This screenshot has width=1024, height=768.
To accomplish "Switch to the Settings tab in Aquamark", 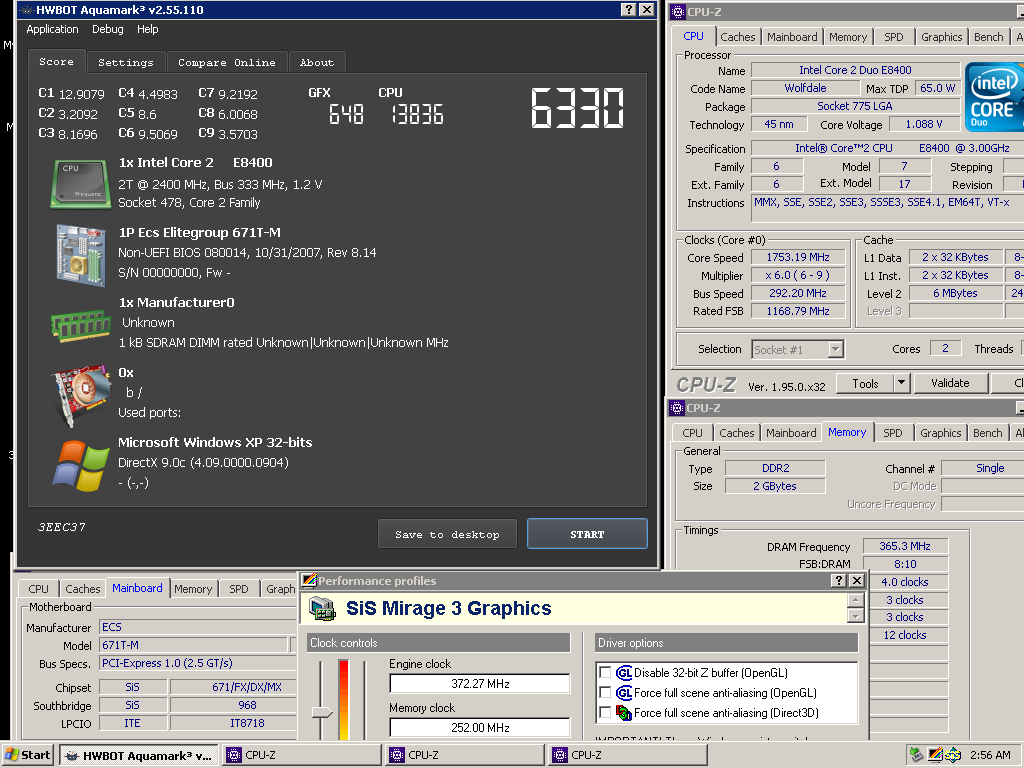I will click(x=125, y=62).
